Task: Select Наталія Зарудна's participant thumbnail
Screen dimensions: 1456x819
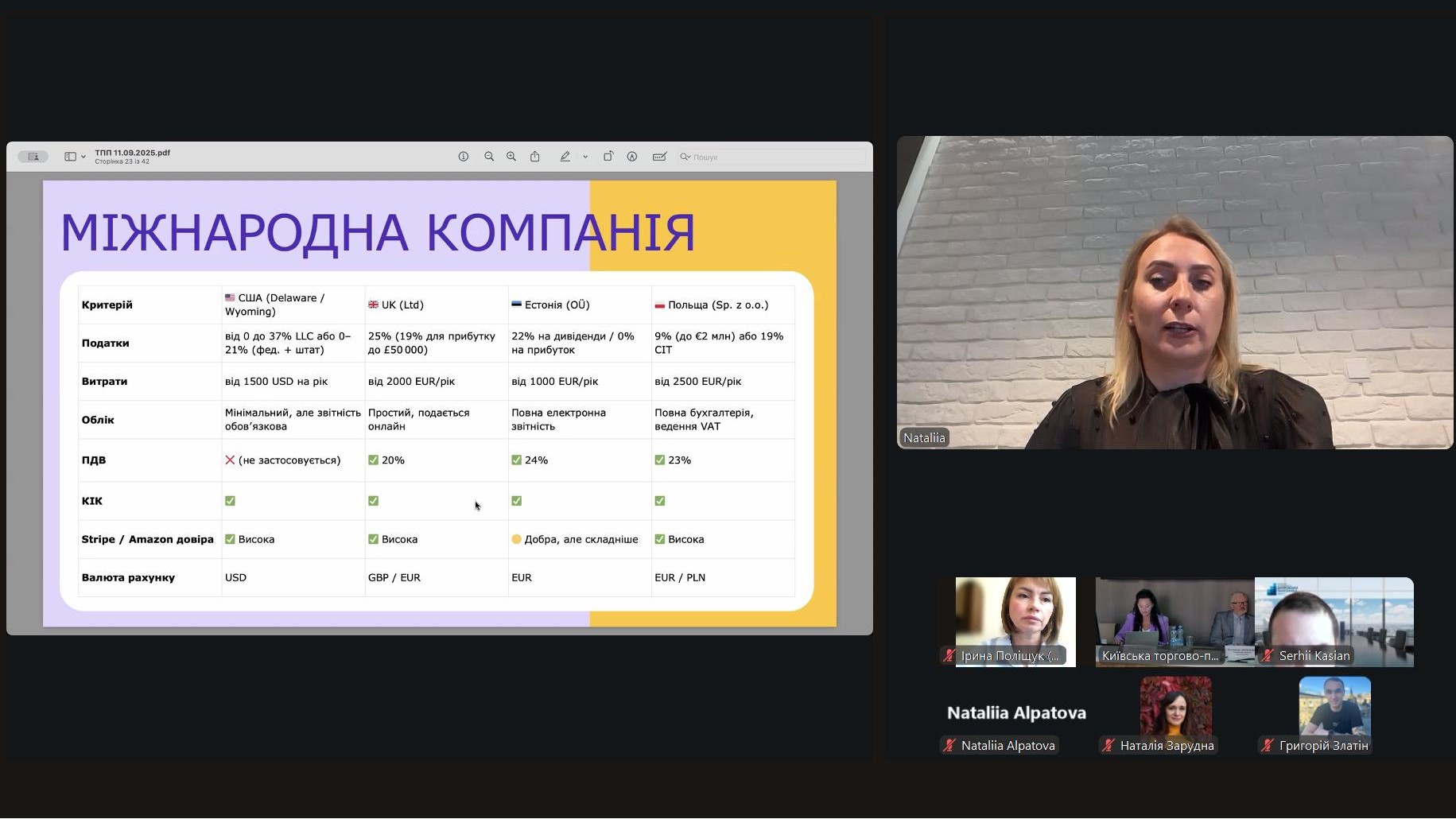Action: click(x=1175, y=706)
